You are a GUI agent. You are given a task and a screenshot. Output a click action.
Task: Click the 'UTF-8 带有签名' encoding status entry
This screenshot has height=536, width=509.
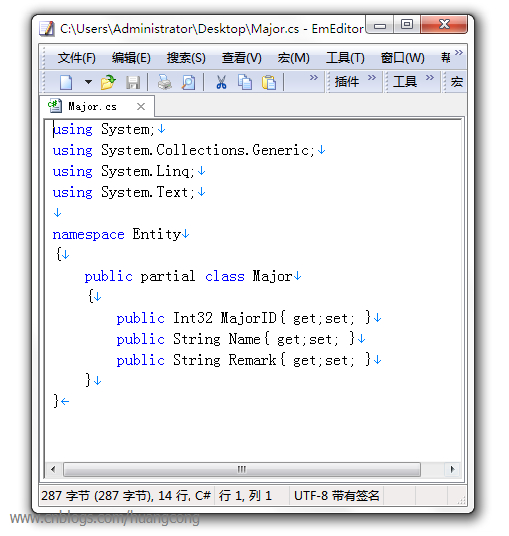point(337,496)
